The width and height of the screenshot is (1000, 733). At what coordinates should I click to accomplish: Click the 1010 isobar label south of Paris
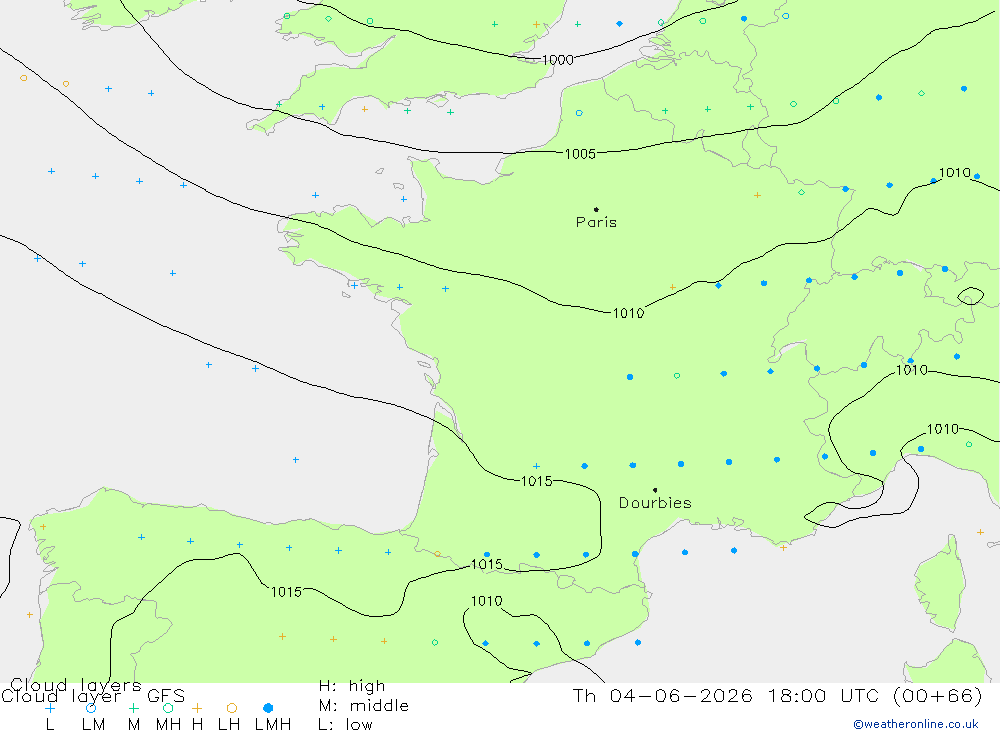coord(628,313)
